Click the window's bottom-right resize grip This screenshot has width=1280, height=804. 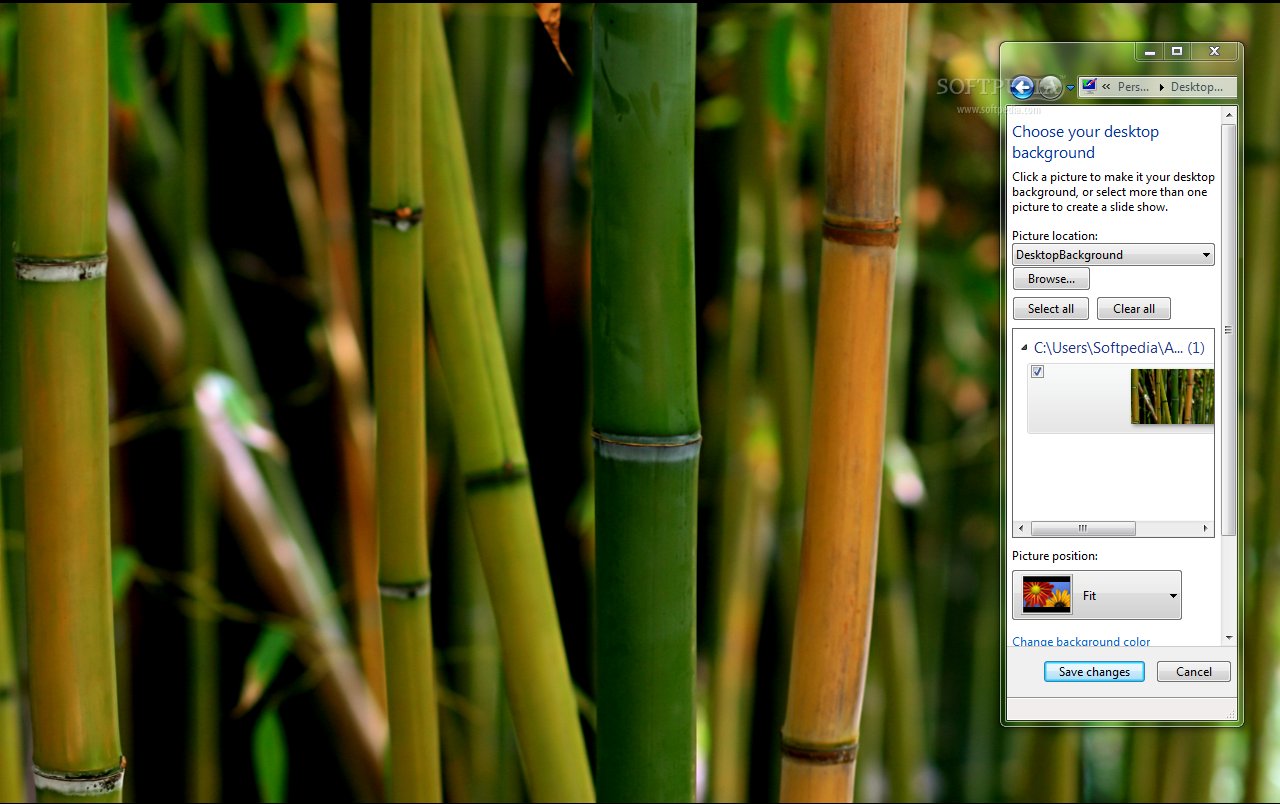tap(1231, 713)
